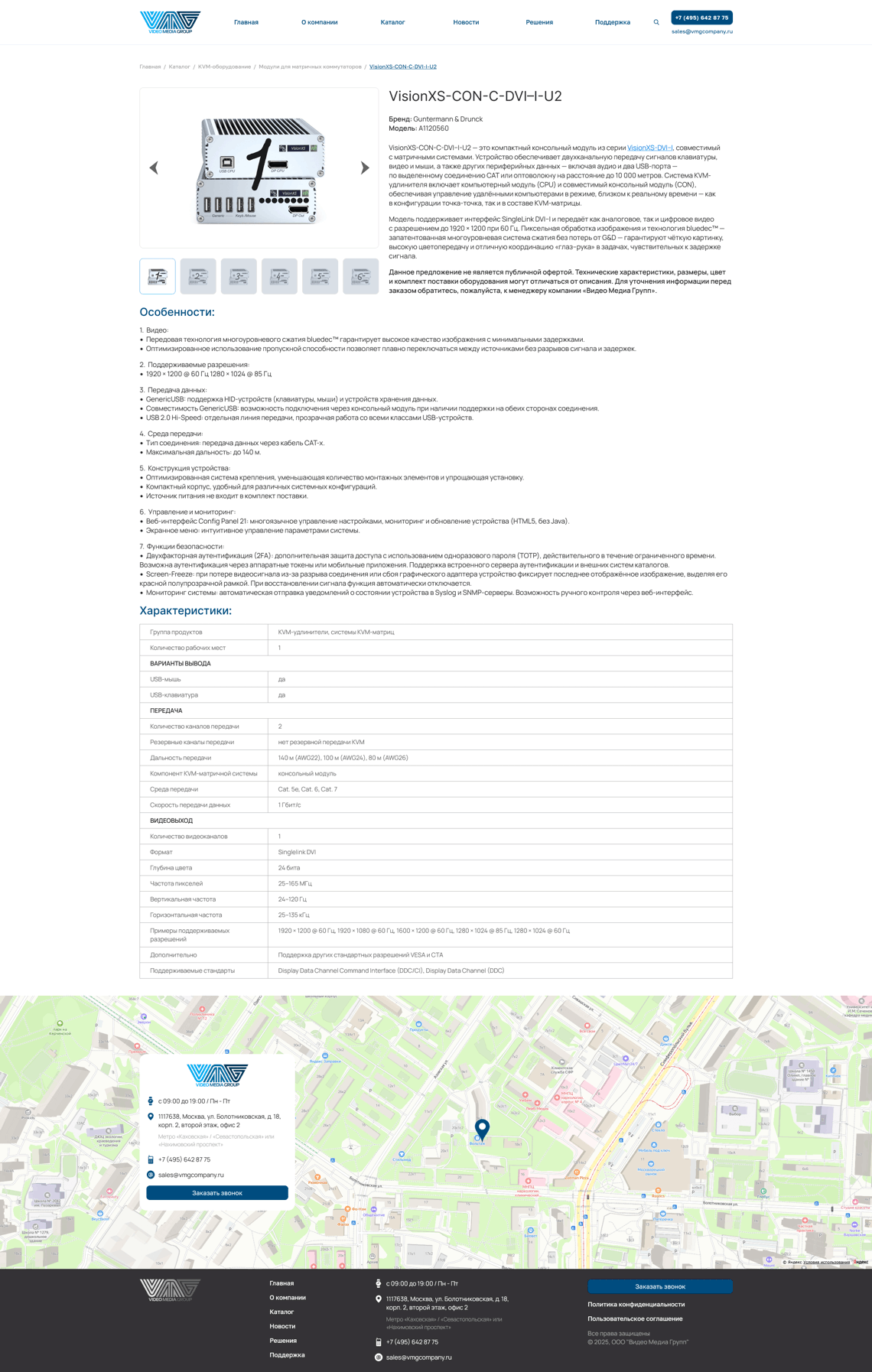Click the sales@vmgcompany.ru header email link
Screen dimensions: 872x1372
pyautogui.click(x=702, y=31)
